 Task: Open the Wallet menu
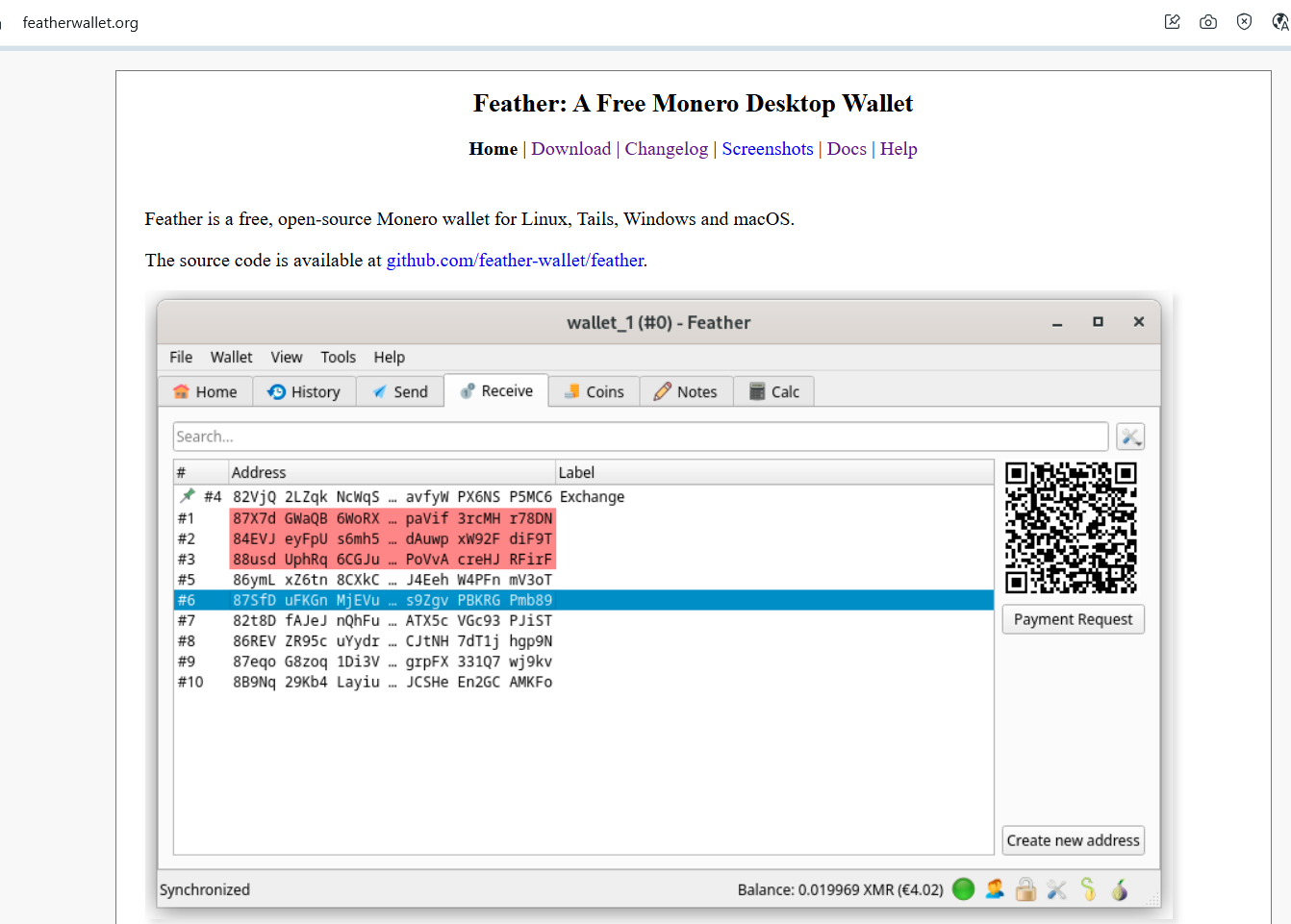coord(231,357)
